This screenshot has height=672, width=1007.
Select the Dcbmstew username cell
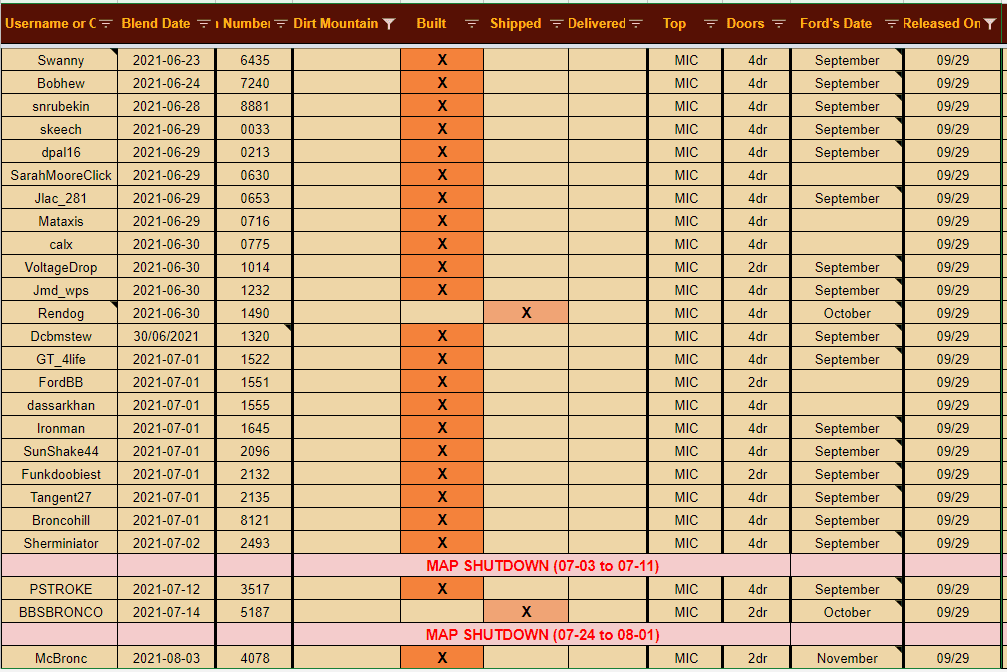click(60, 337)
